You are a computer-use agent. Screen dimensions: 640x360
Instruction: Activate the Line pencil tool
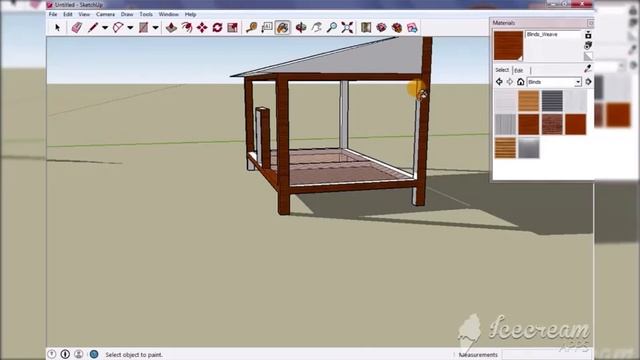pyautogui.click(x=93, y=27)
